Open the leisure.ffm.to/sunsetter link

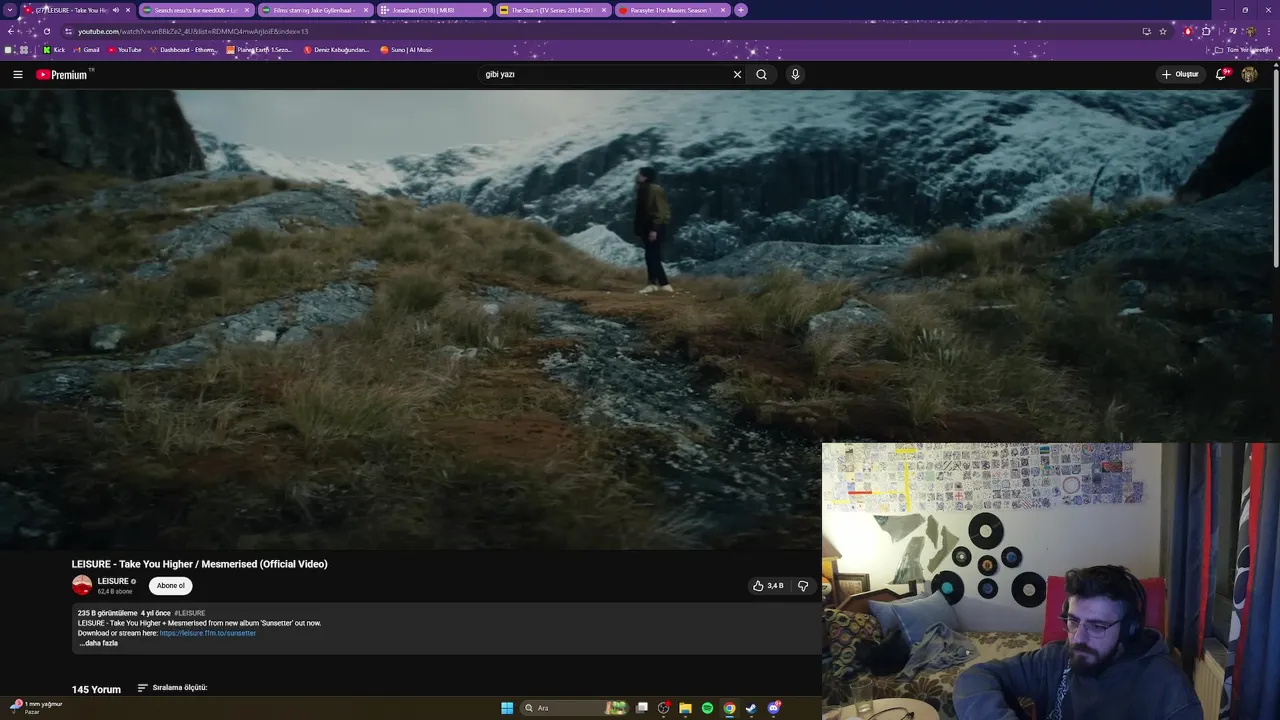pyautogui.click(x=208, y=633)
